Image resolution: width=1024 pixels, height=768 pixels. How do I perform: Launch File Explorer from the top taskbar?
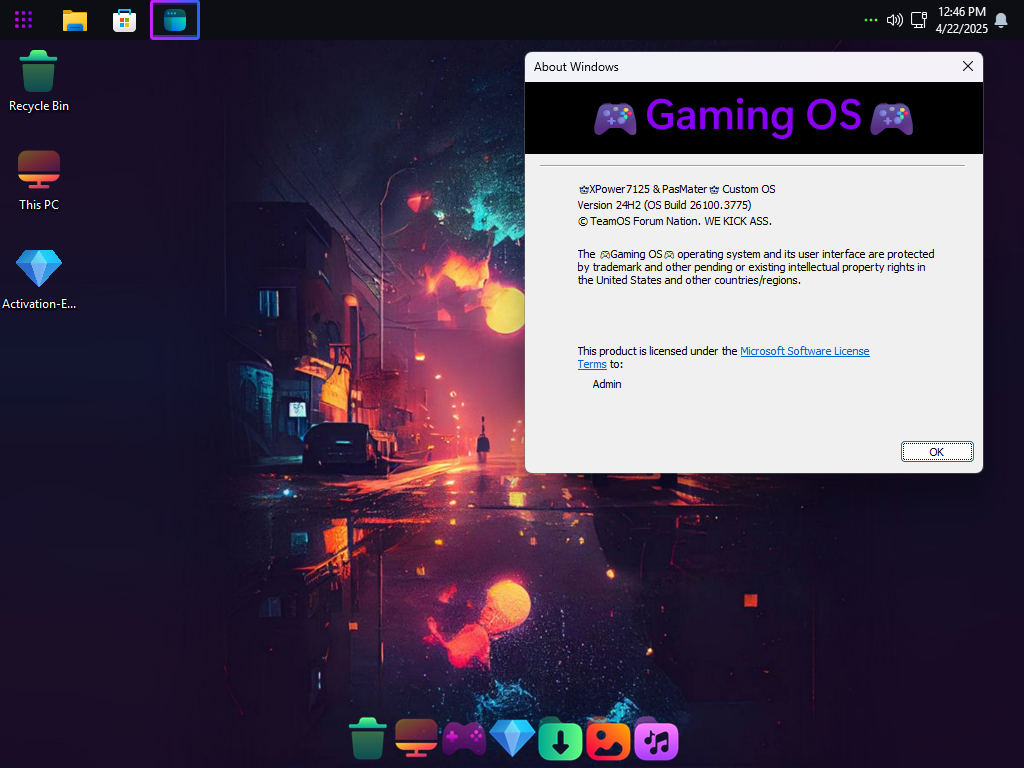point(74,20)
